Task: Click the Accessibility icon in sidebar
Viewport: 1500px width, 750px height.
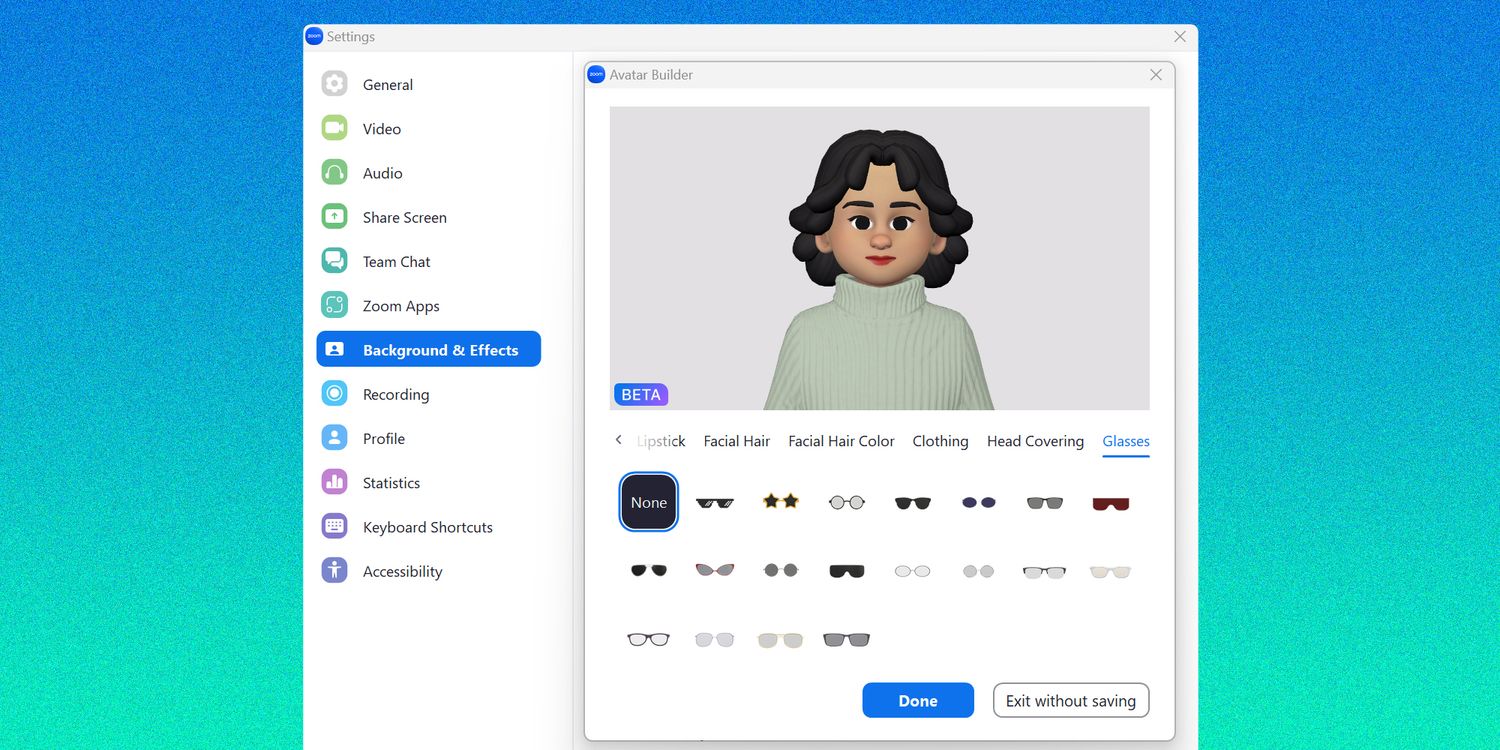Action: click(334, 571)
